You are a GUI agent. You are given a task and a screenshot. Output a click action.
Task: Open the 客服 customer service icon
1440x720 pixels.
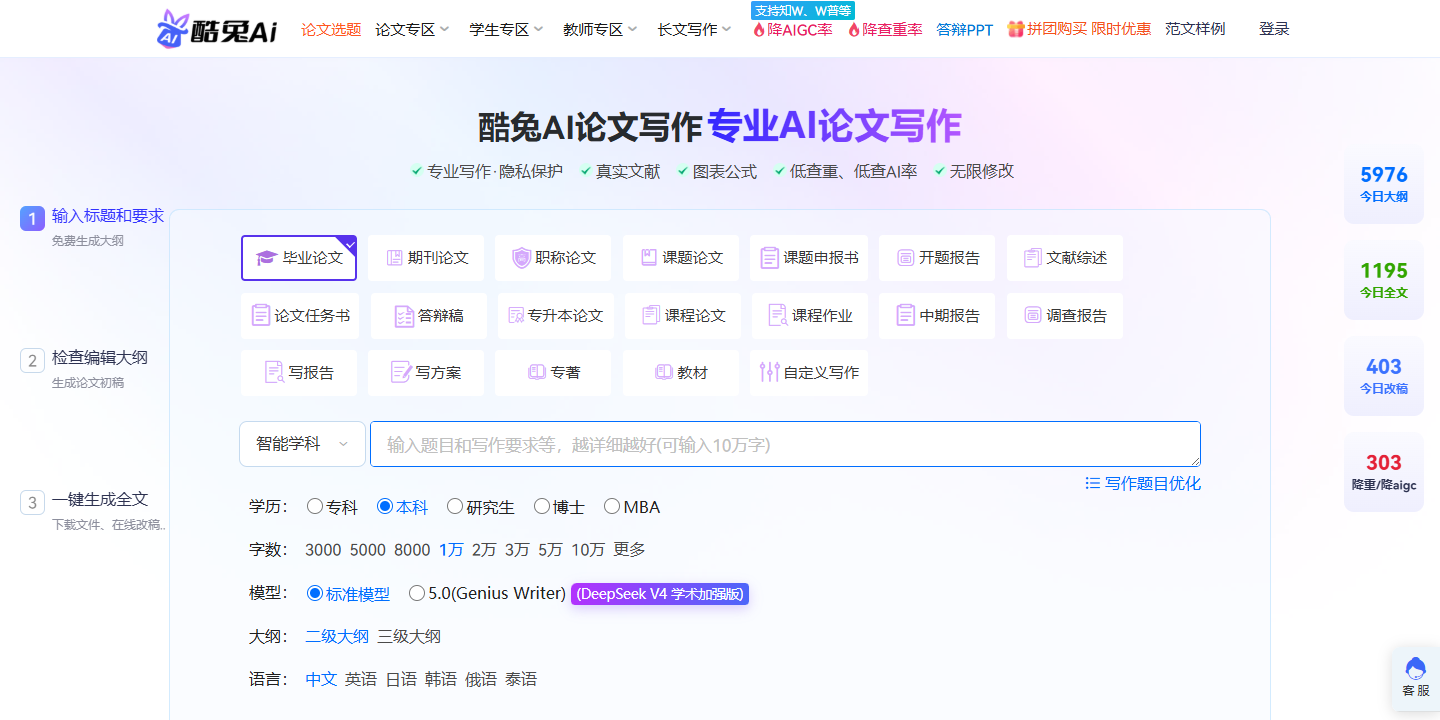click(1415, 668)
